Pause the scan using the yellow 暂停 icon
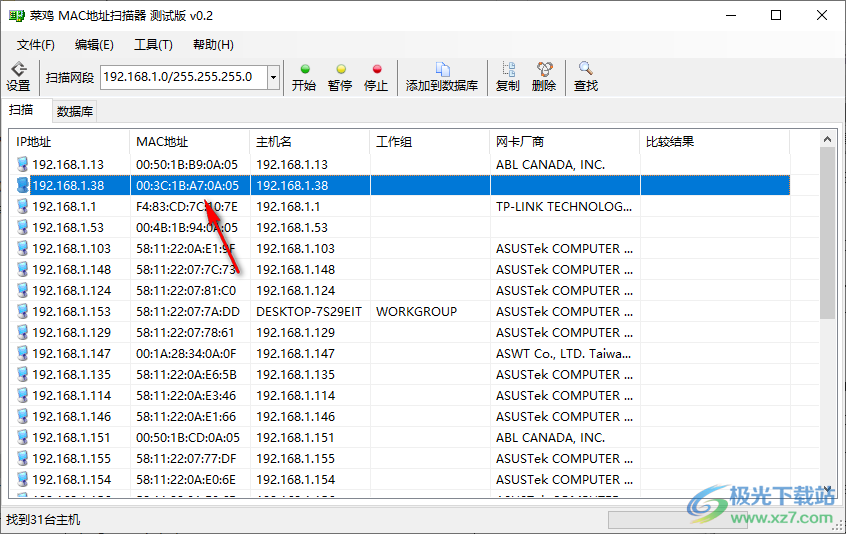 tap(340, 76)
